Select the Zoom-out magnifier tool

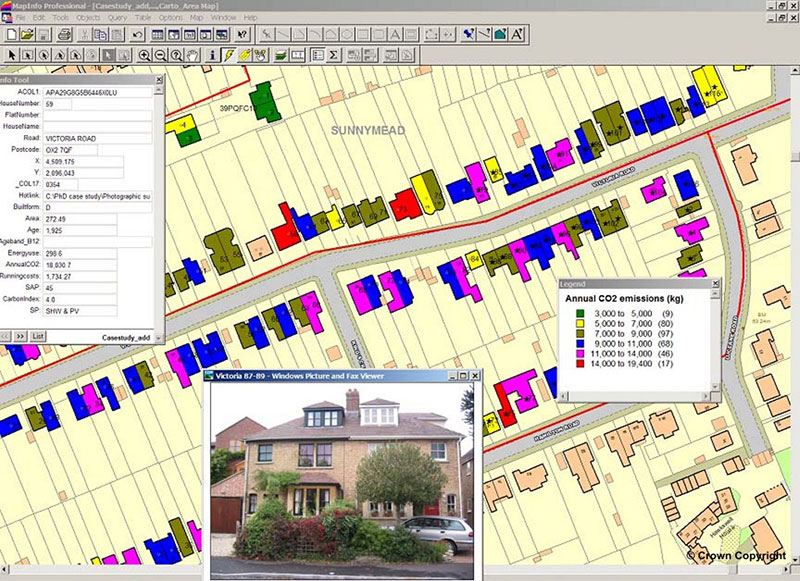click(161, 54)
